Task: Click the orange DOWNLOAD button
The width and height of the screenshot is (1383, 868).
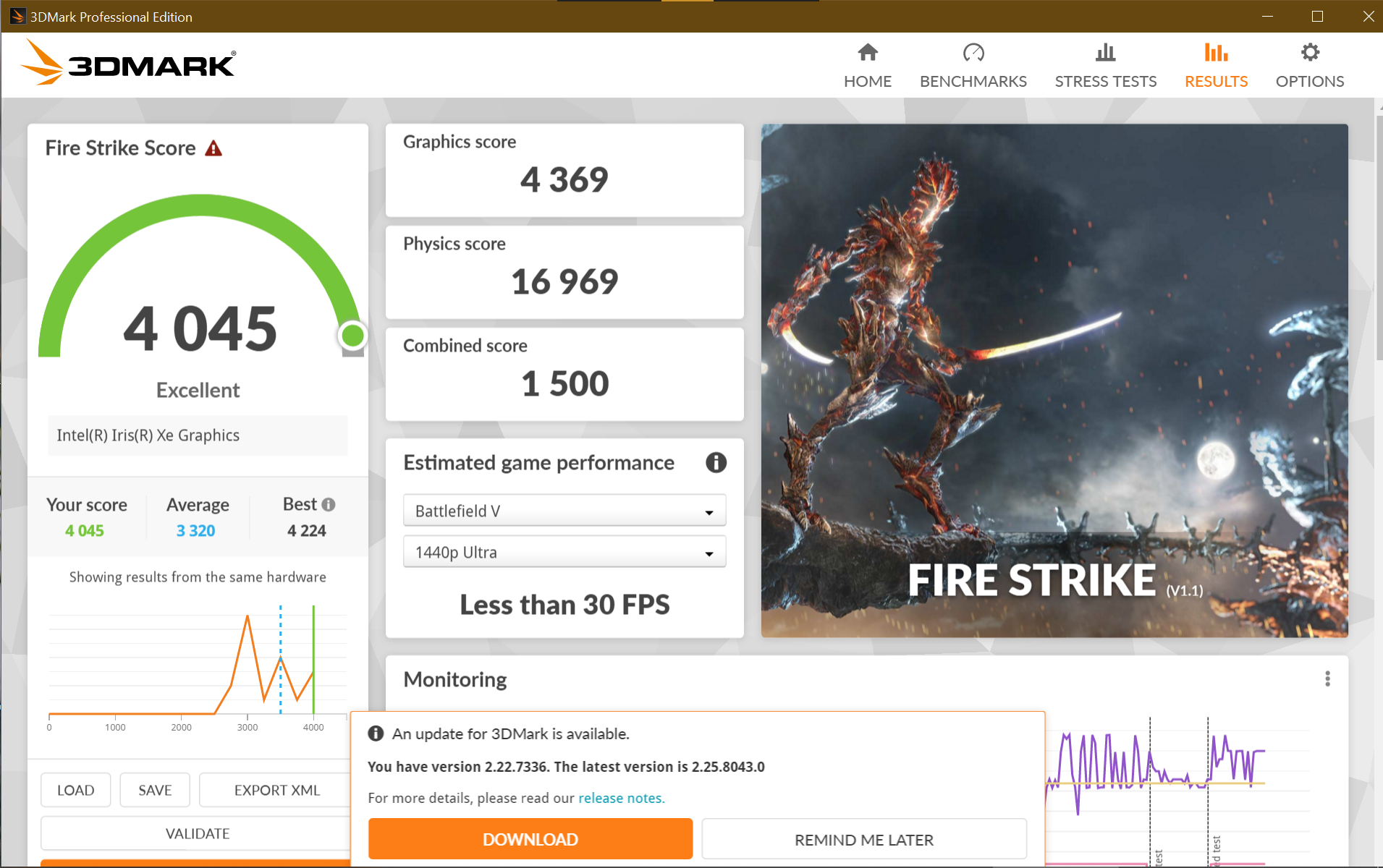Action: coord(530,839)
